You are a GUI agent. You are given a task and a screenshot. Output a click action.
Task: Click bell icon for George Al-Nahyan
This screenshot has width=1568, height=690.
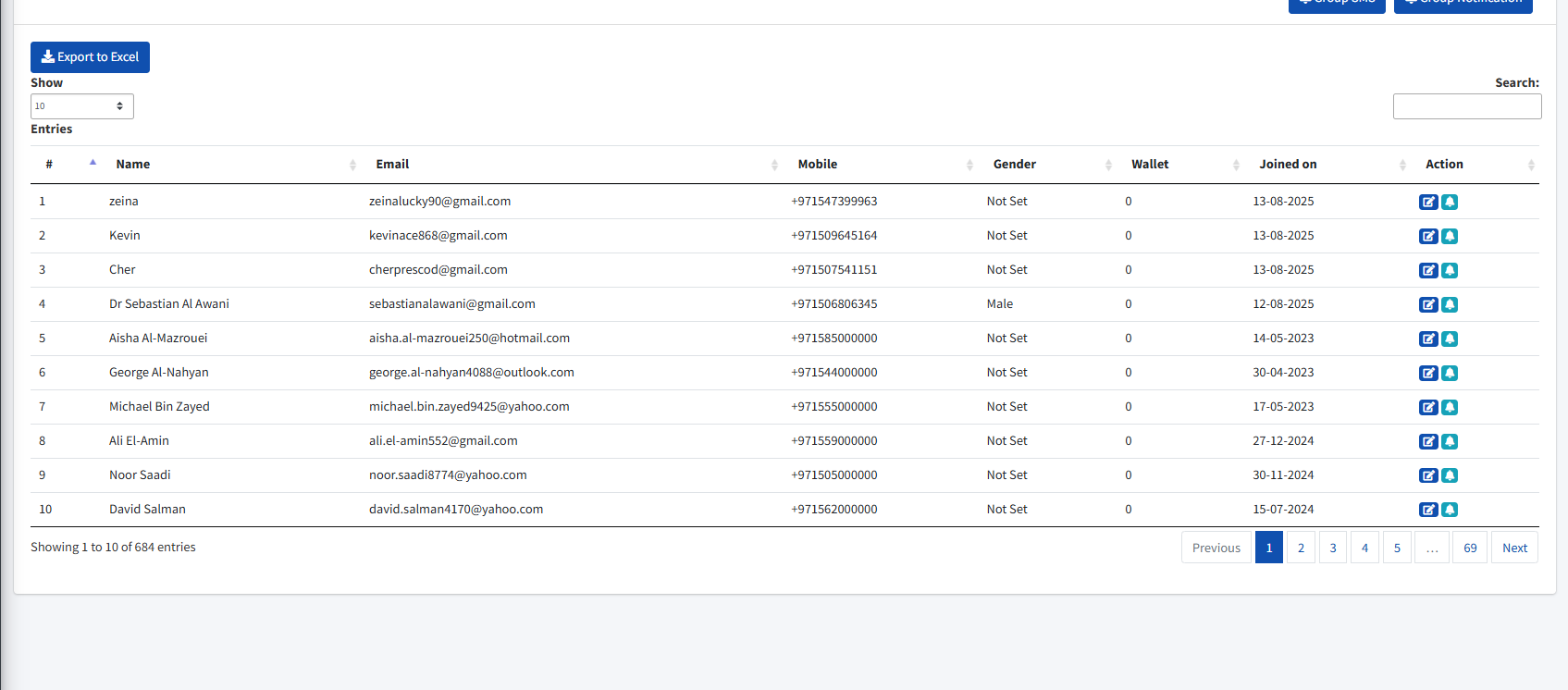(1450, 373)
